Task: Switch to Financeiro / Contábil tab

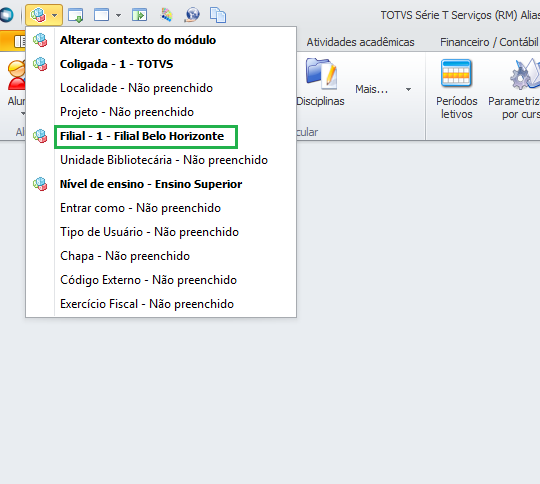Action: pyautogui.click(x=489, y=42)
